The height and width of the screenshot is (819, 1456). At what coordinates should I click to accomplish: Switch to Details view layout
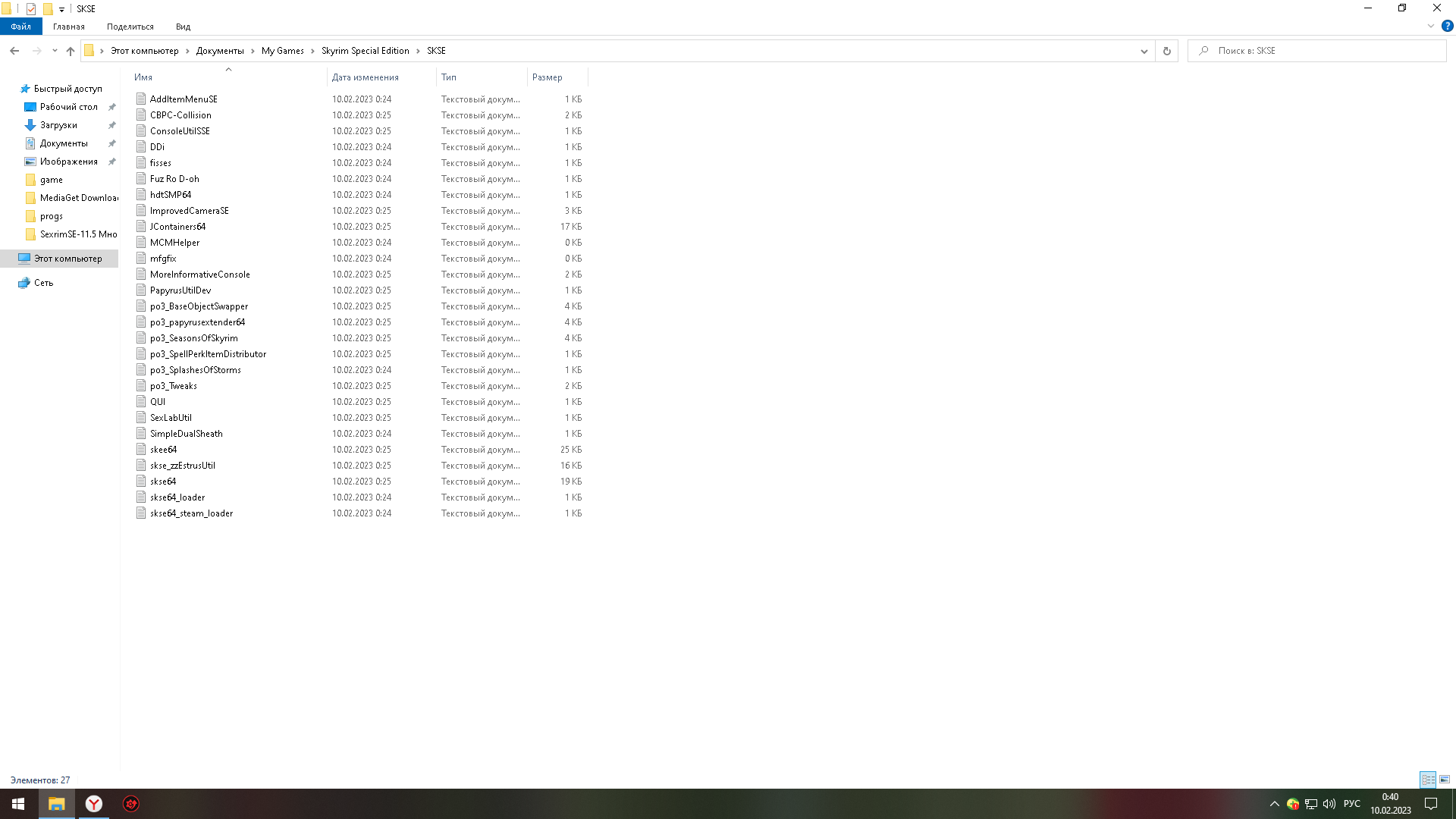pyautogui.click(x=1428, y=780)
